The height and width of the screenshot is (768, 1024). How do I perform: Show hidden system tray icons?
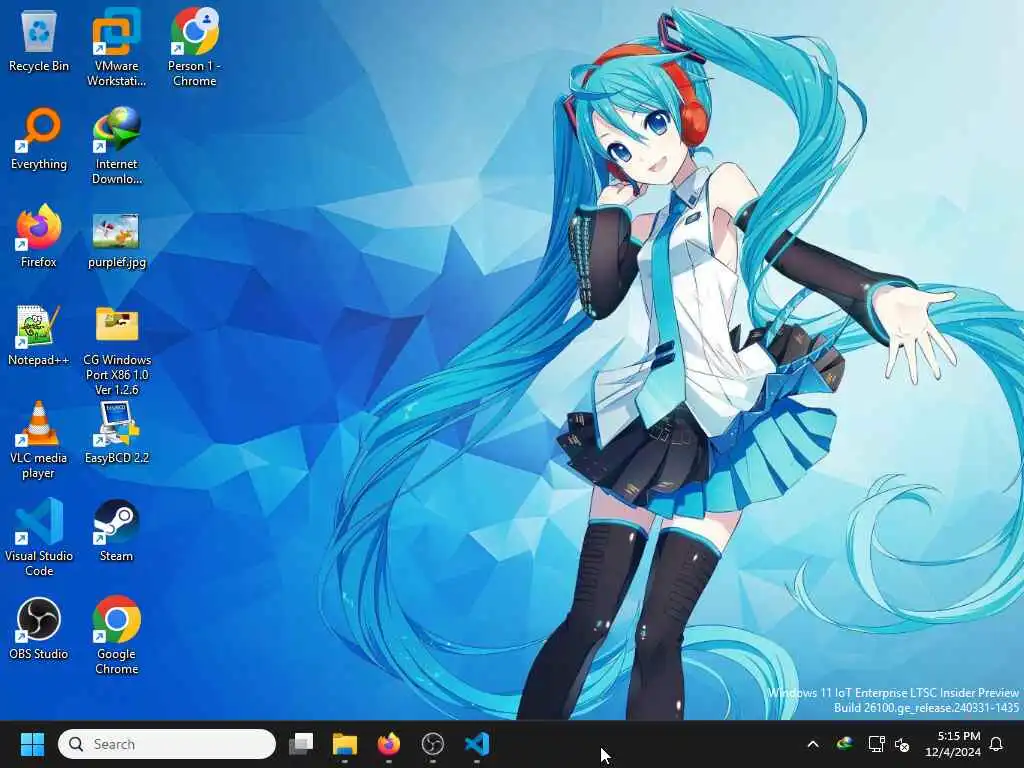pos(813,744)
